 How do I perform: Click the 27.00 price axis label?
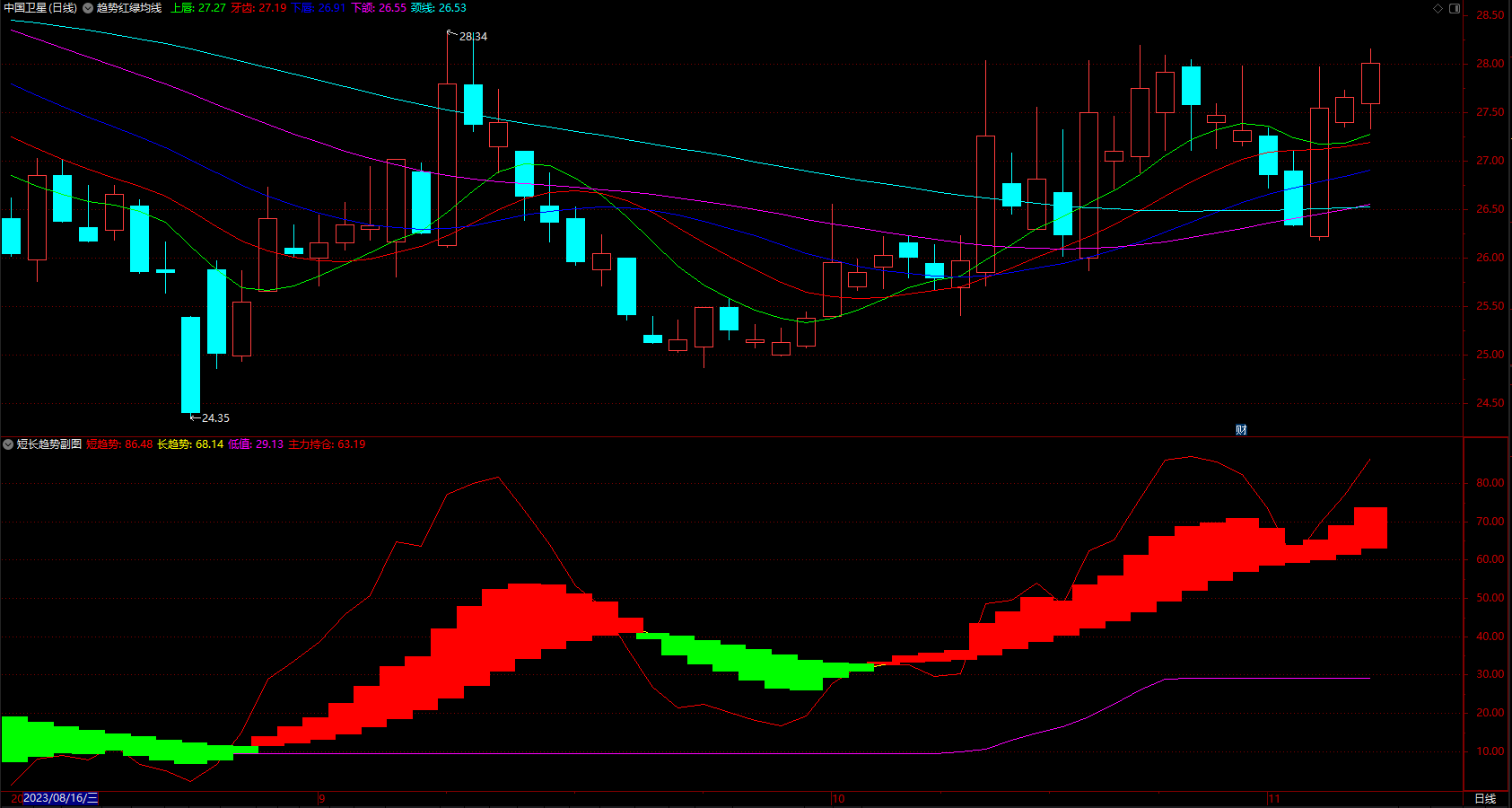tap(1490, 161)
